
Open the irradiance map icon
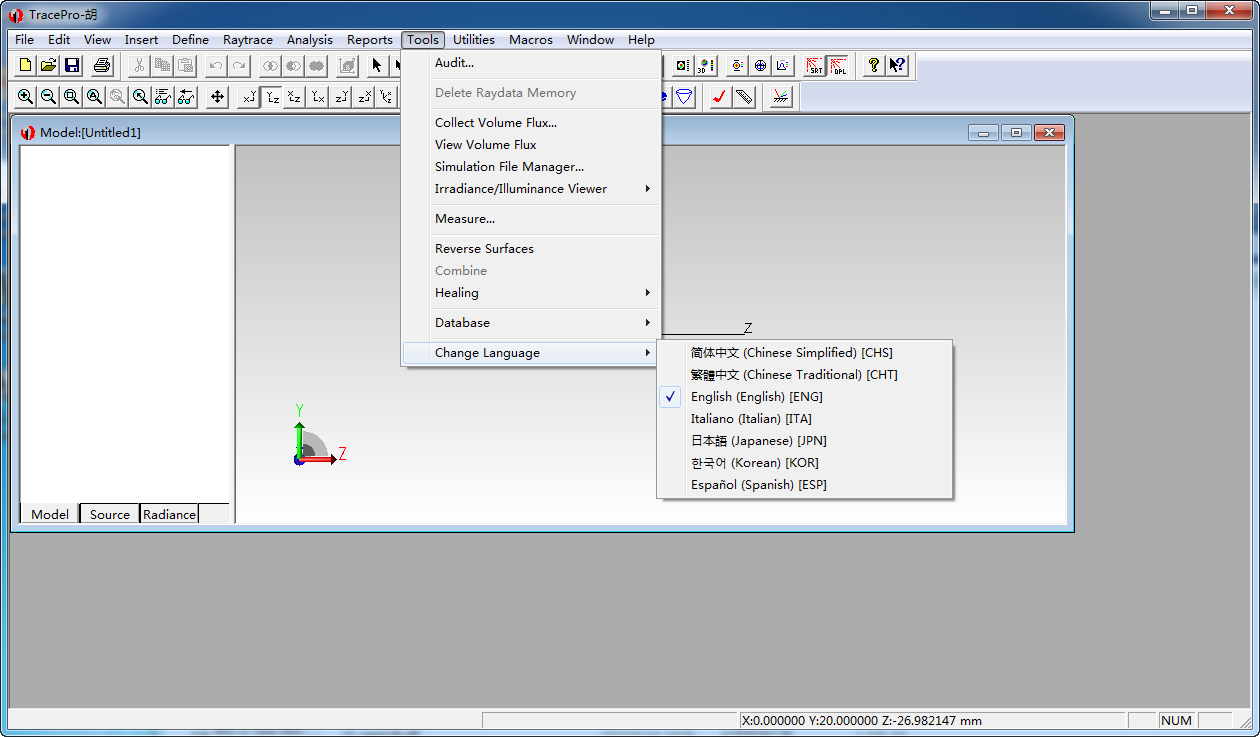pos(683,65)
